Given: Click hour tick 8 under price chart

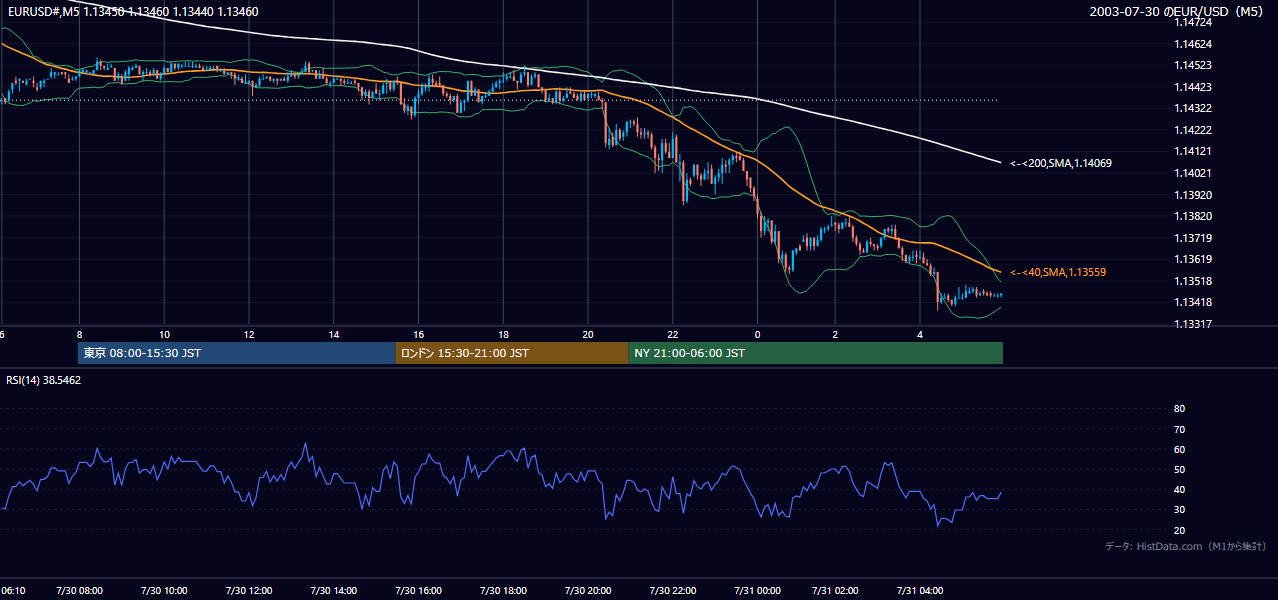Looking at the screenshot, I should click(x=79, y=334).
